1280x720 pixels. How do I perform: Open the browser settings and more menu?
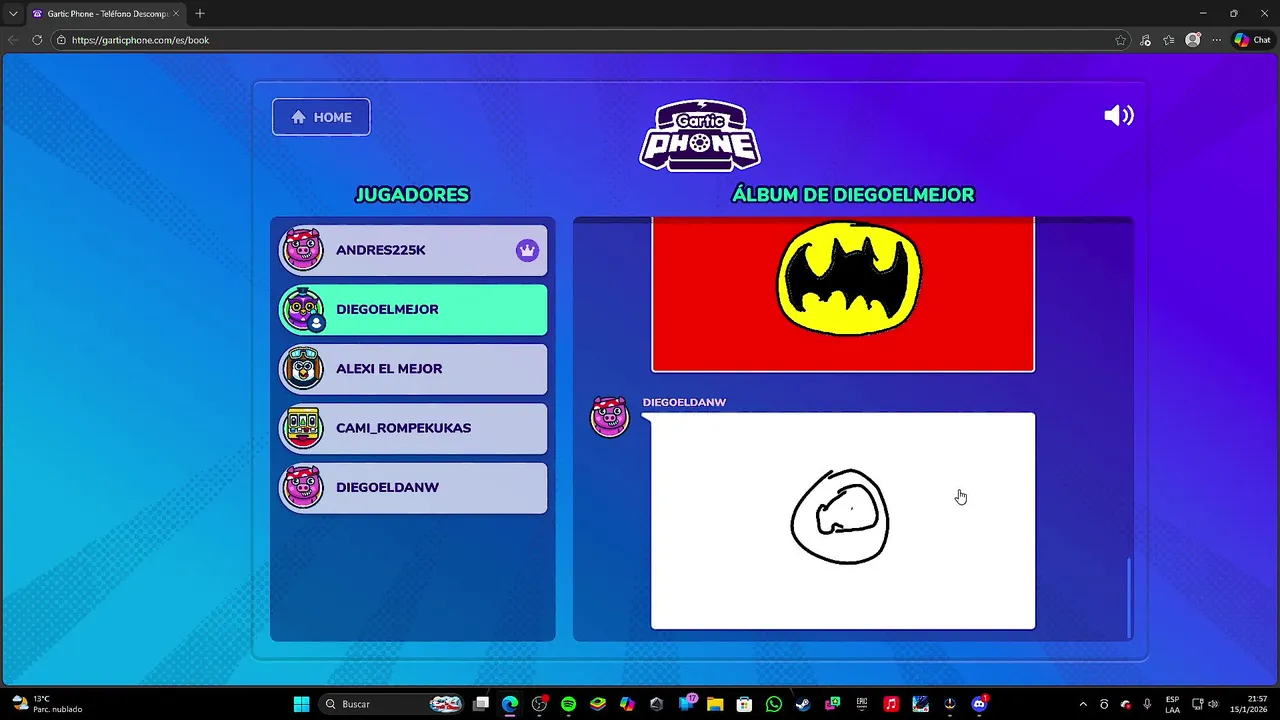[1216, 40]
